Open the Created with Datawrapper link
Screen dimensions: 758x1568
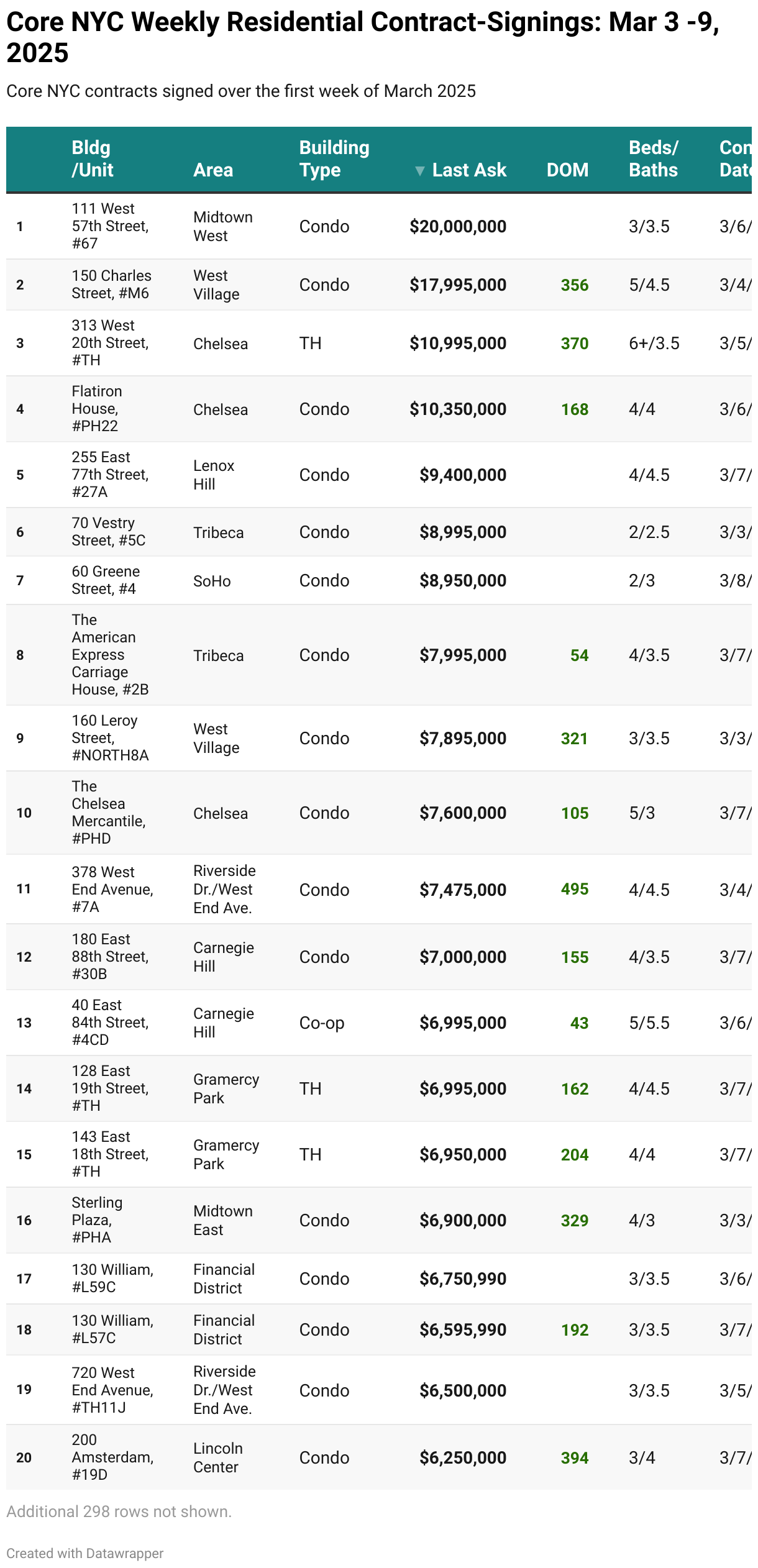click(x=85, y=1553)
